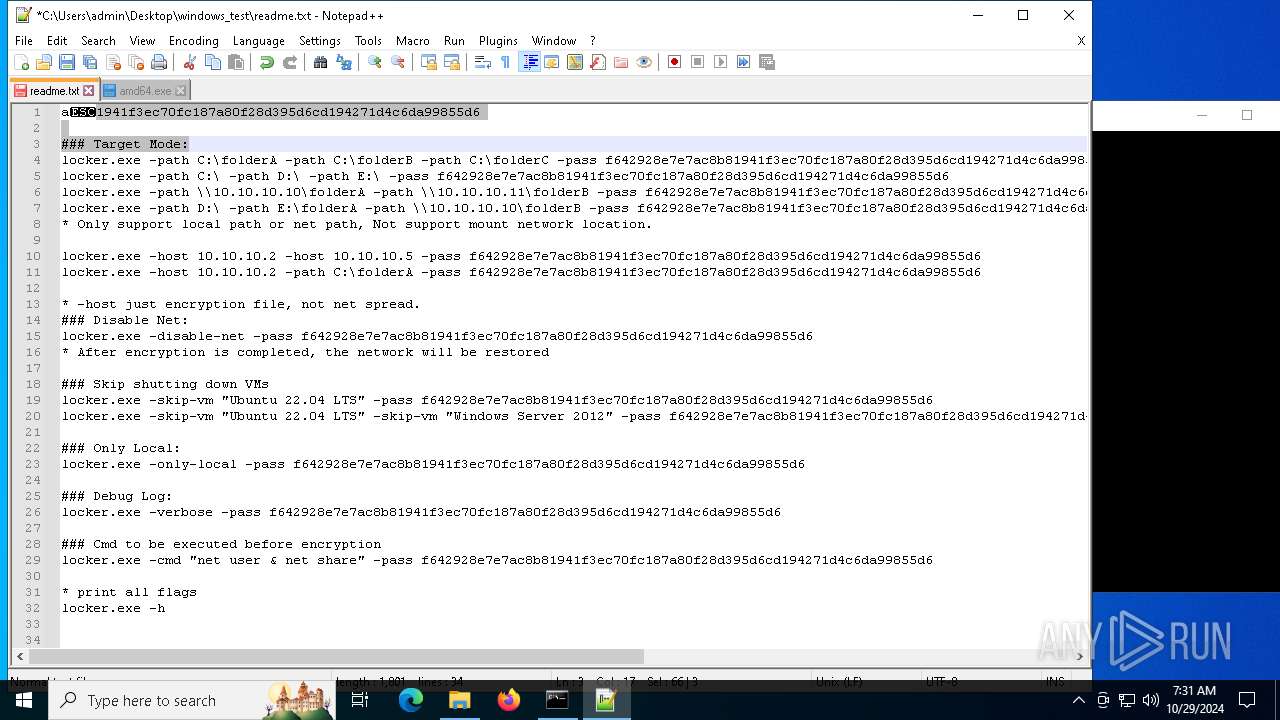Toggle synchronized vertical scrolling
The width and height of the screenshot is (1280, 720).
429,62
